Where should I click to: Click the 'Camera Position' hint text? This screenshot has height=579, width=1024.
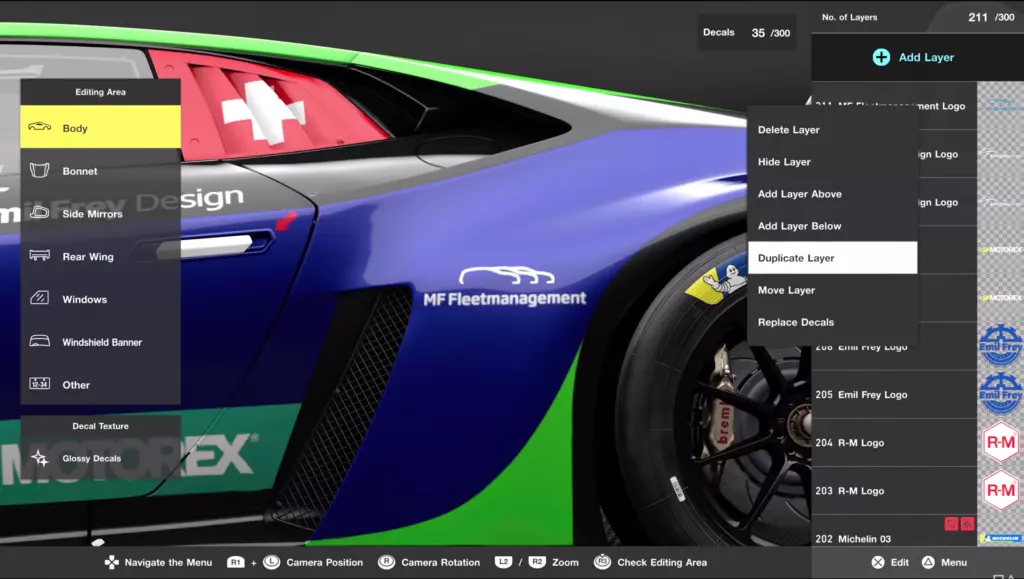(x=324, y=562)
